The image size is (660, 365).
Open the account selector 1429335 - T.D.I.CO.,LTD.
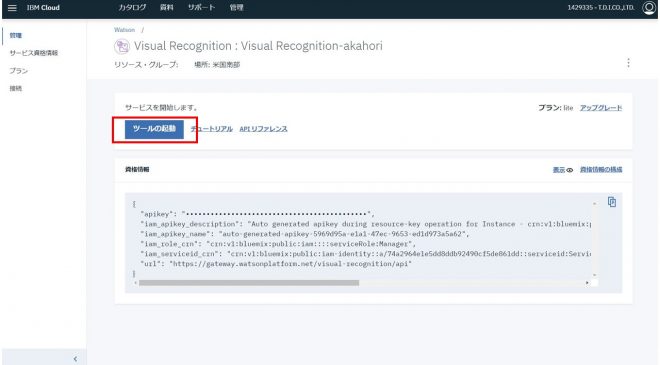(x=601, y=8)
